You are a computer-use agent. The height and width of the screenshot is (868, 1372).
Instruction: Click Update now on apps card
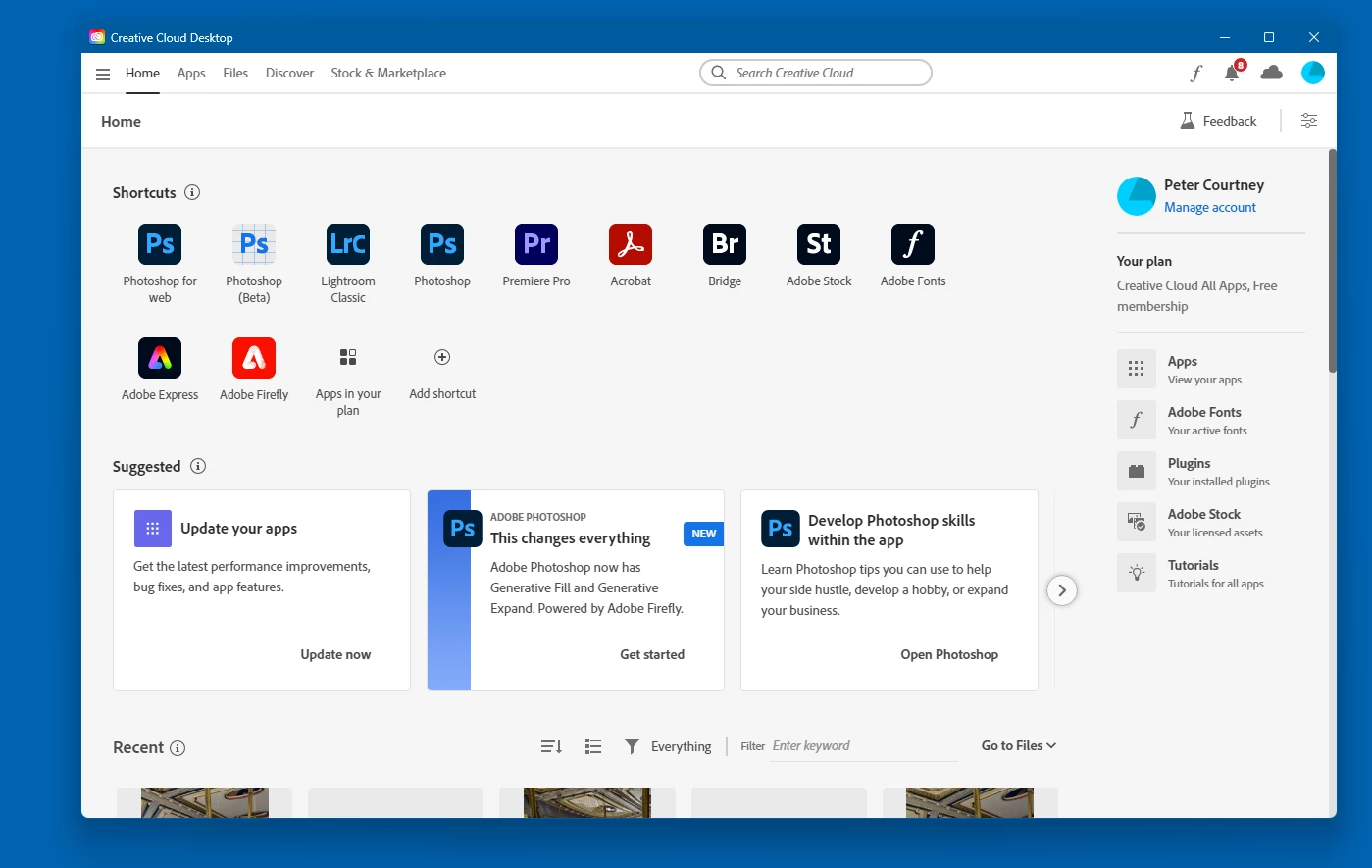click(335, 655)
